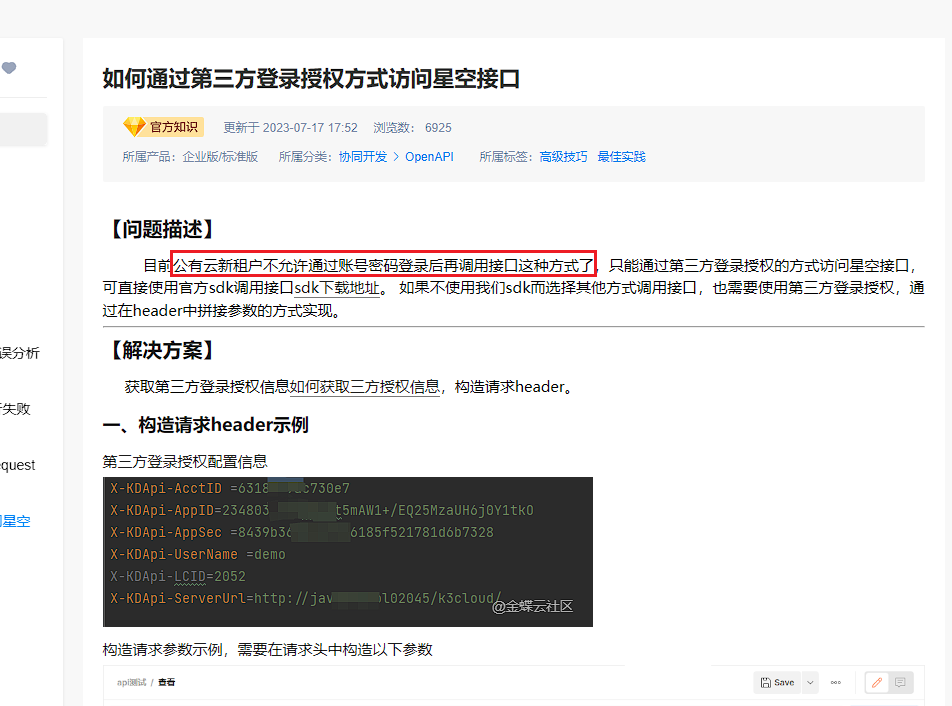
Task: Select the 高级技巧 tag
Action: pyautogui.click(x=563, y=157)
